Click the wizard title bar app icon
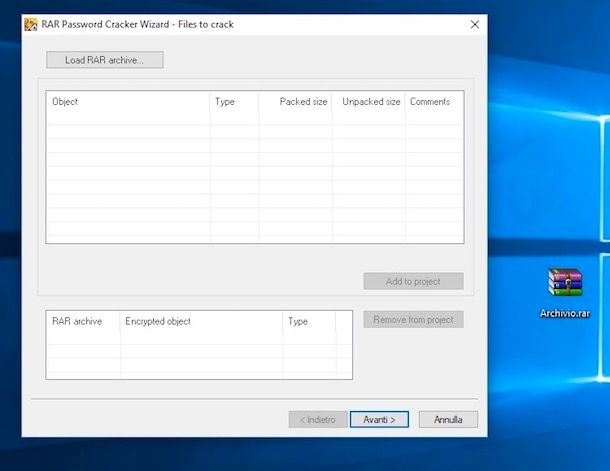Image resolution: width=610 pixels, height=471 pixels. tap(31, 25)
